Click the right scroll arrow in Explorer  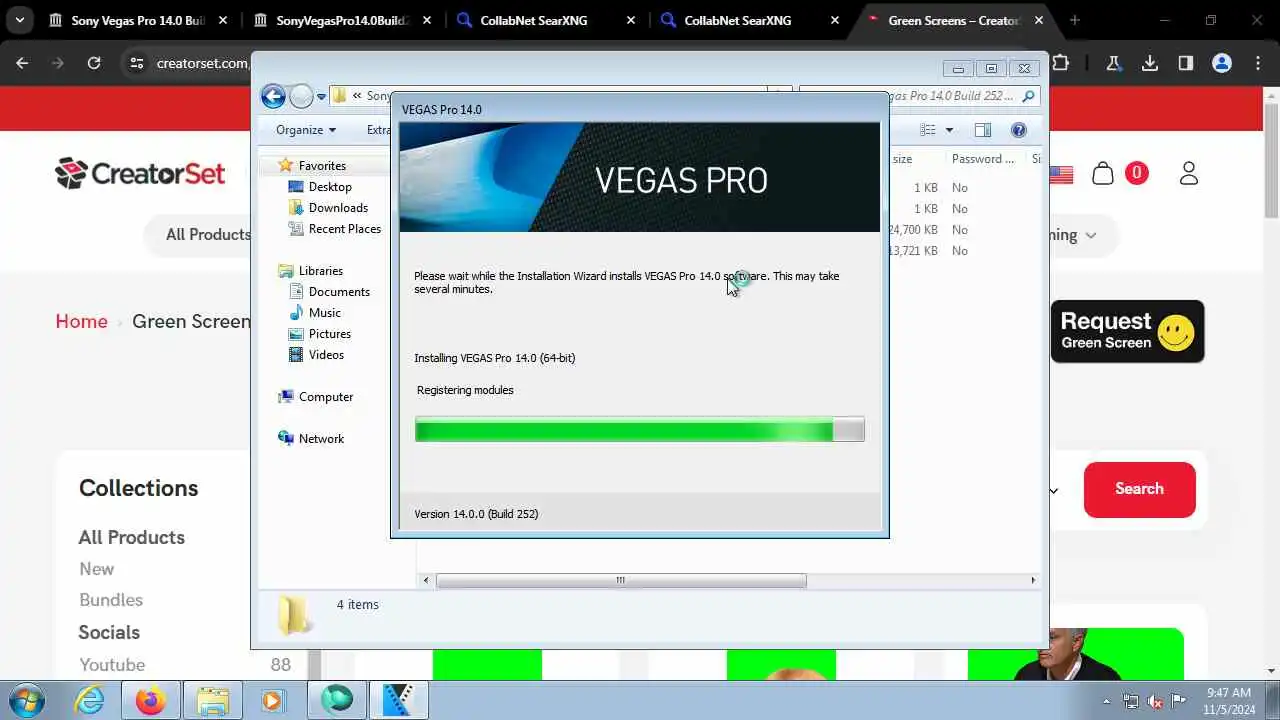(x=1033, y=580)
